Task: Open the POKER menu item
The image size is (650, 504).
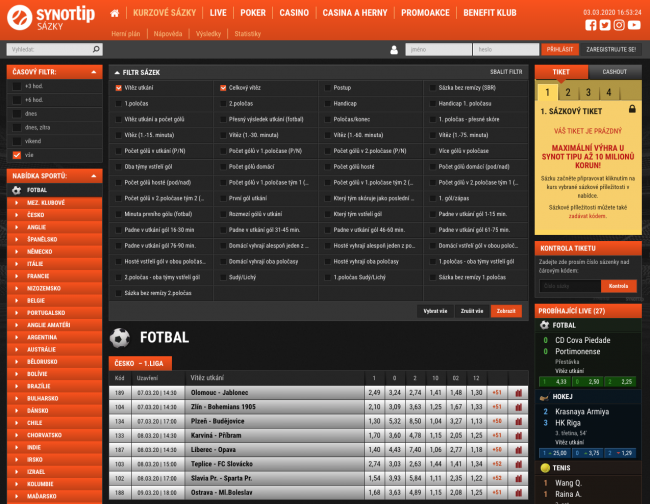Action: (x=254, y=13)
